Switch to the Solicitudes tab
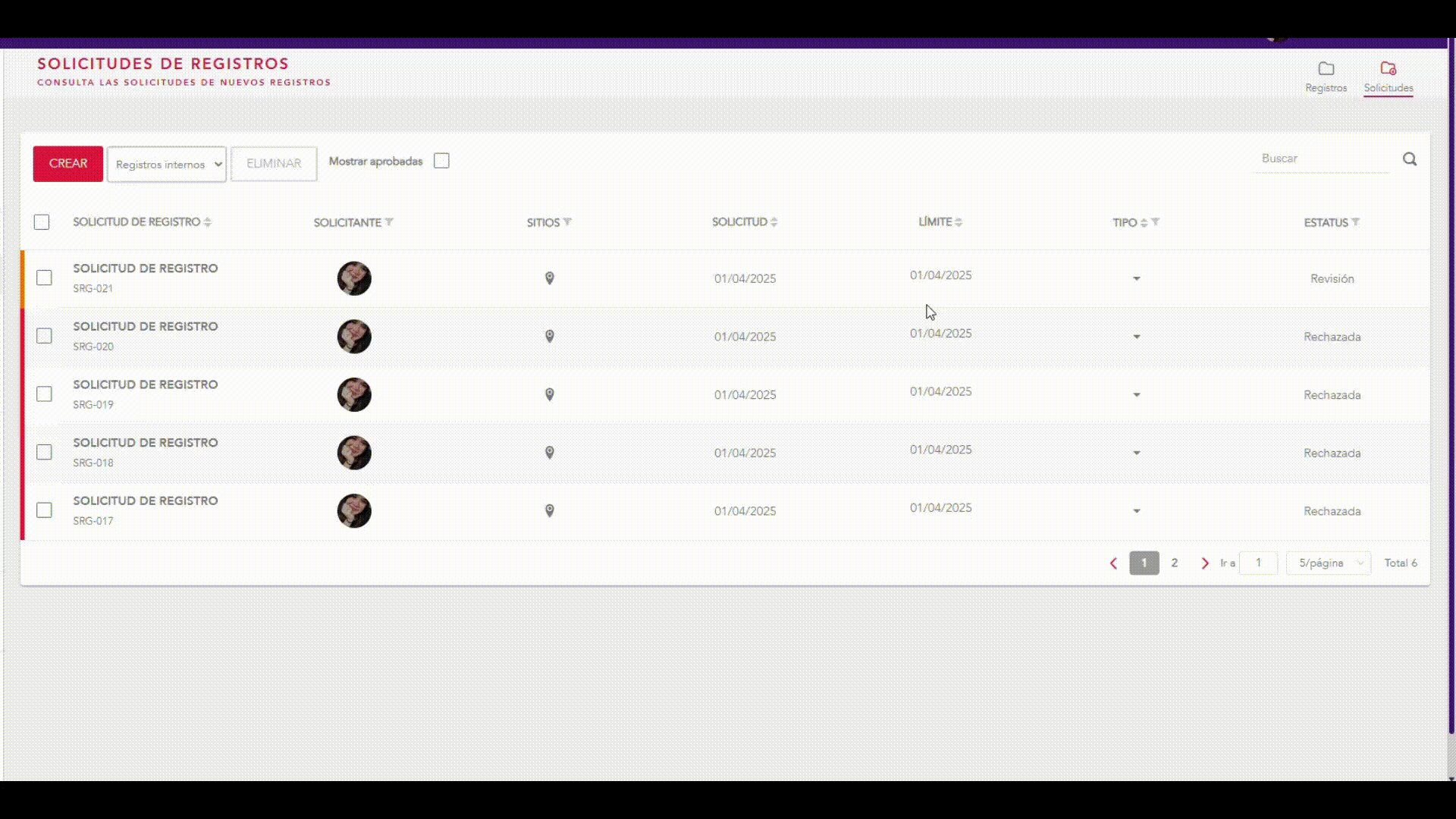 pos(1388,76)
